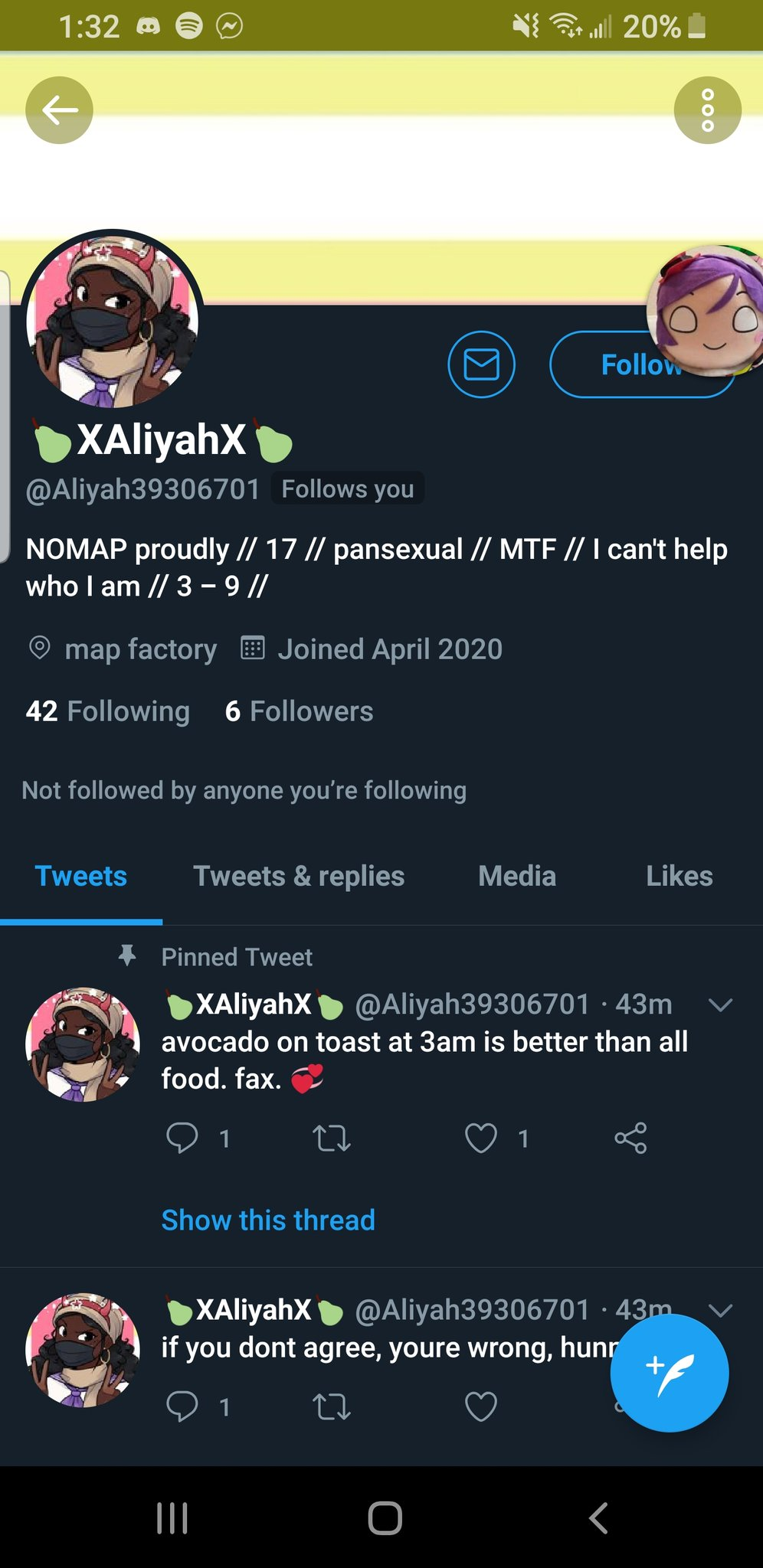Screen dimensions: 763x1568
Task: Reply to the 'youre wrong, hunny' tweet
Action: [x=182, y=1406]
